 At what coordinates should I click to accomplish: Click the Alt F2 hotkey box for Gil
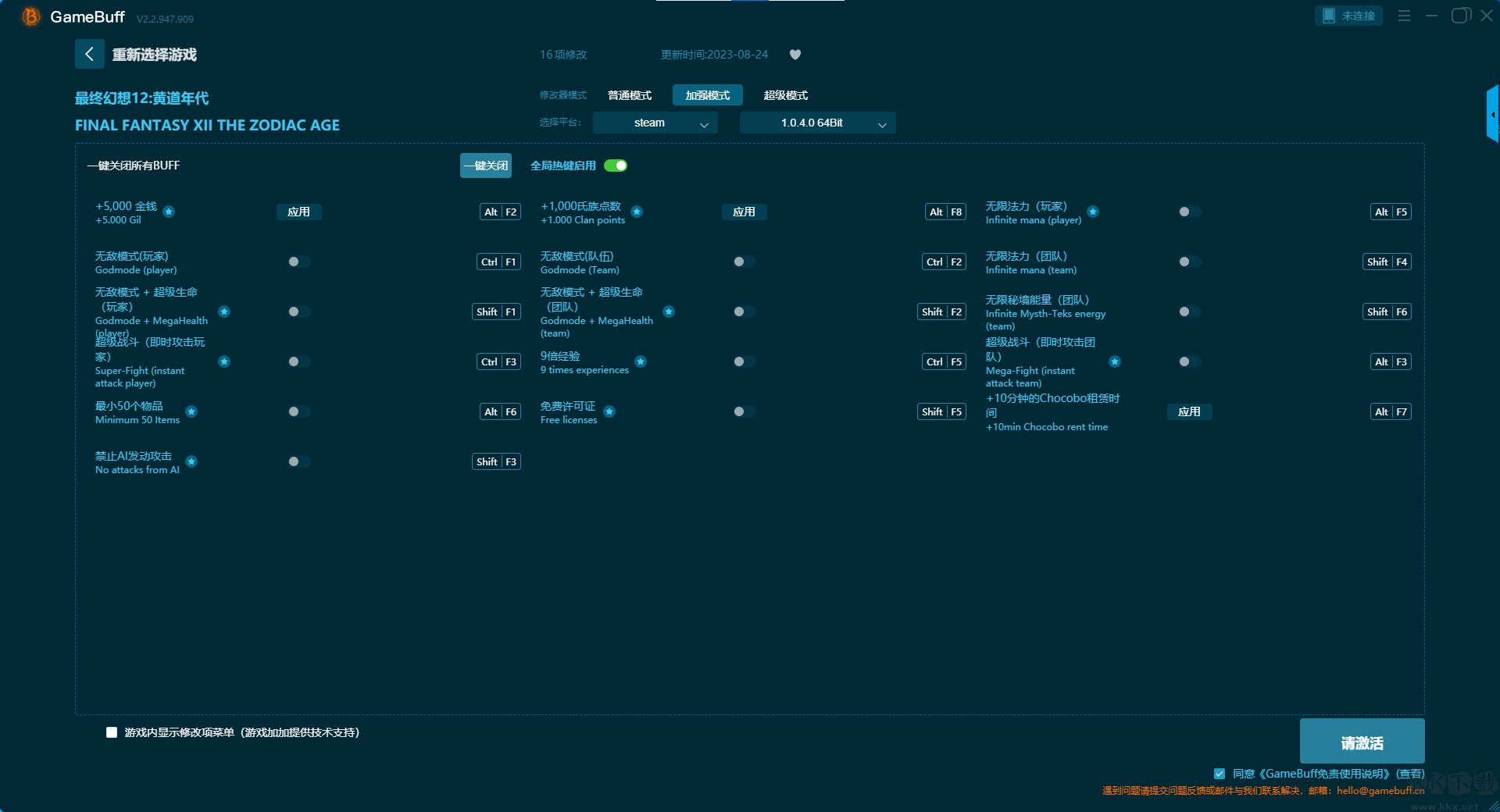click(x=500, y=212)
